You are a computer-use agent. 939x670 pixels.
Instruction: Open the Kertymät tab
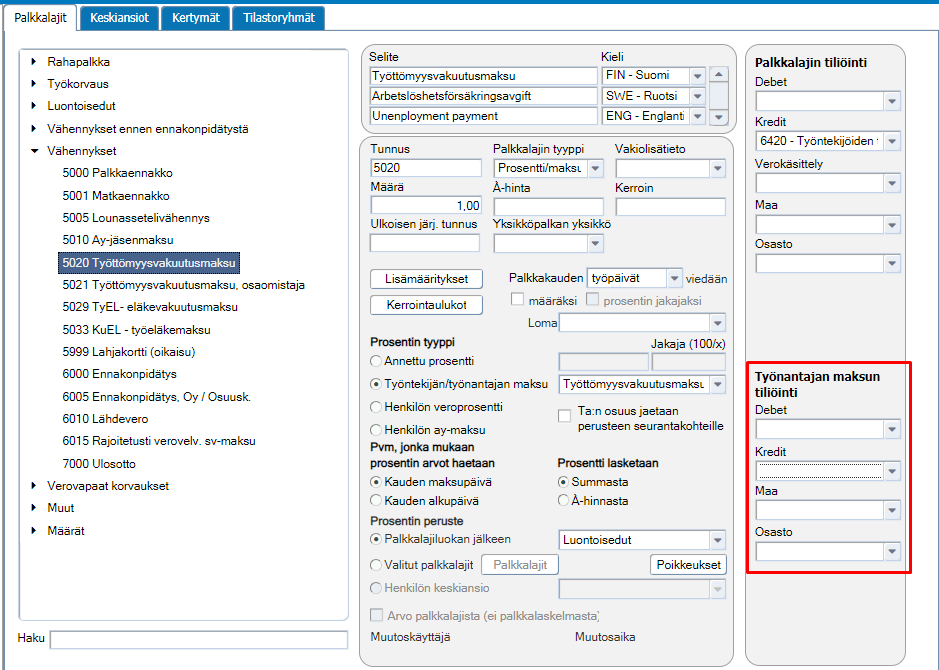(x=196, y=18)
